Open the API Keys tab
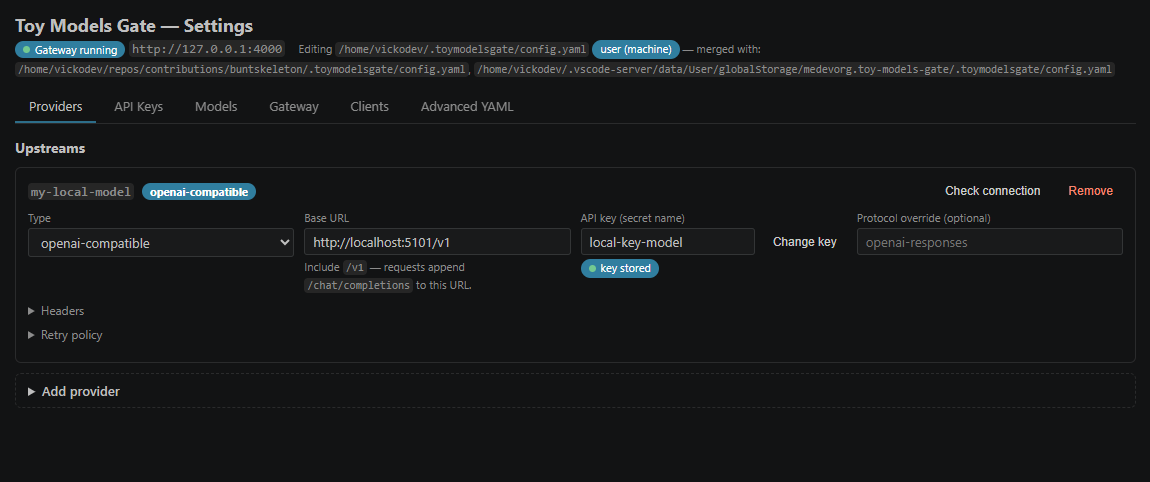 click(139, 106)
